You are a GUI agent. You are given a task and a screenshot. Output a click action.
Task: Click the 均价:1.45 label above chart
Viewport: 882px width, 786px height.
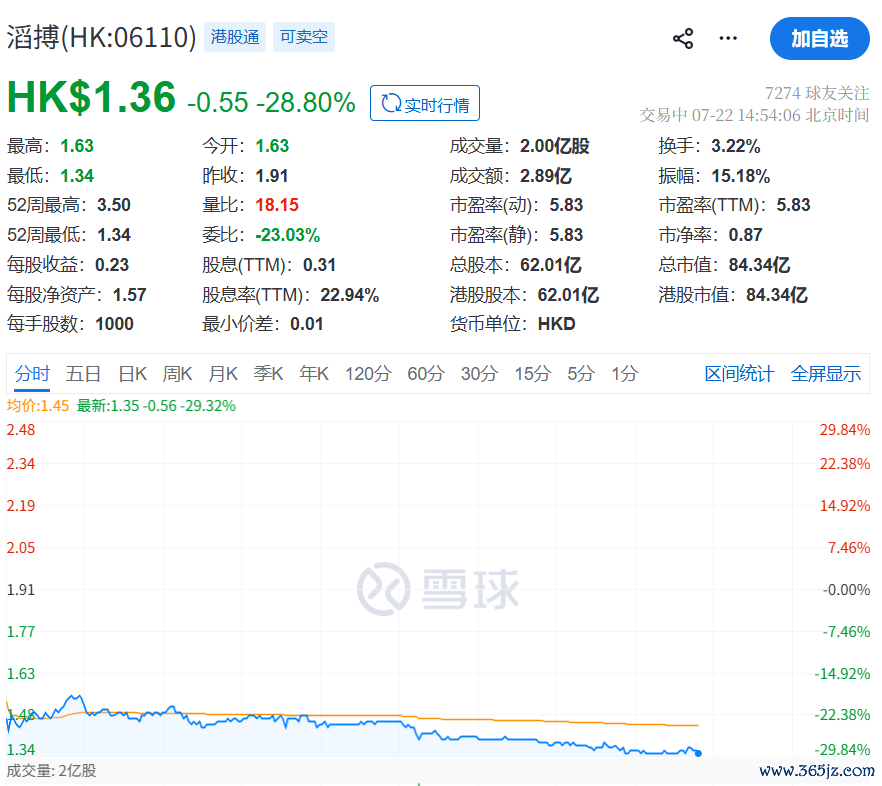click(38, 406)
